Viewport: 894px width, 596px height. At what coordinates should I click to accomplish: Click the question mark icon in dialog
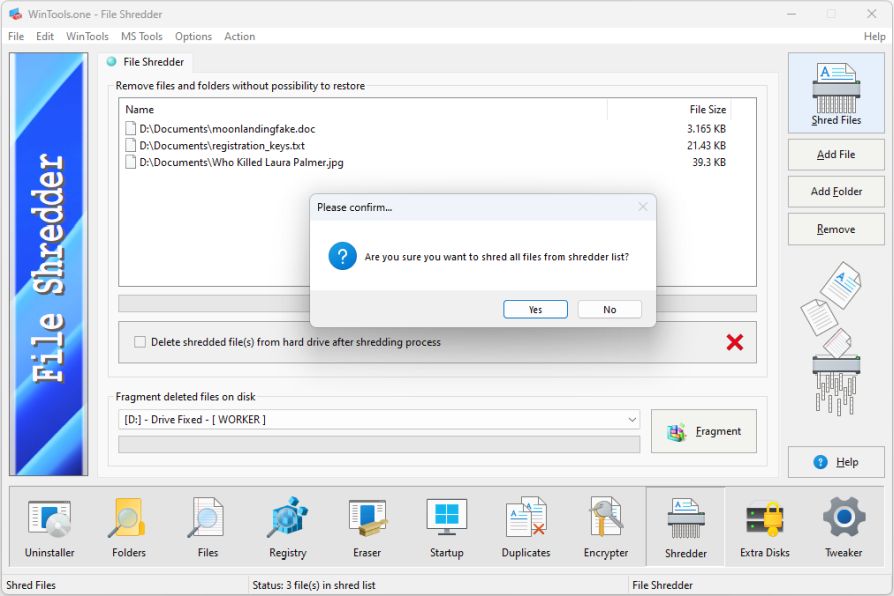pos(343,256)
